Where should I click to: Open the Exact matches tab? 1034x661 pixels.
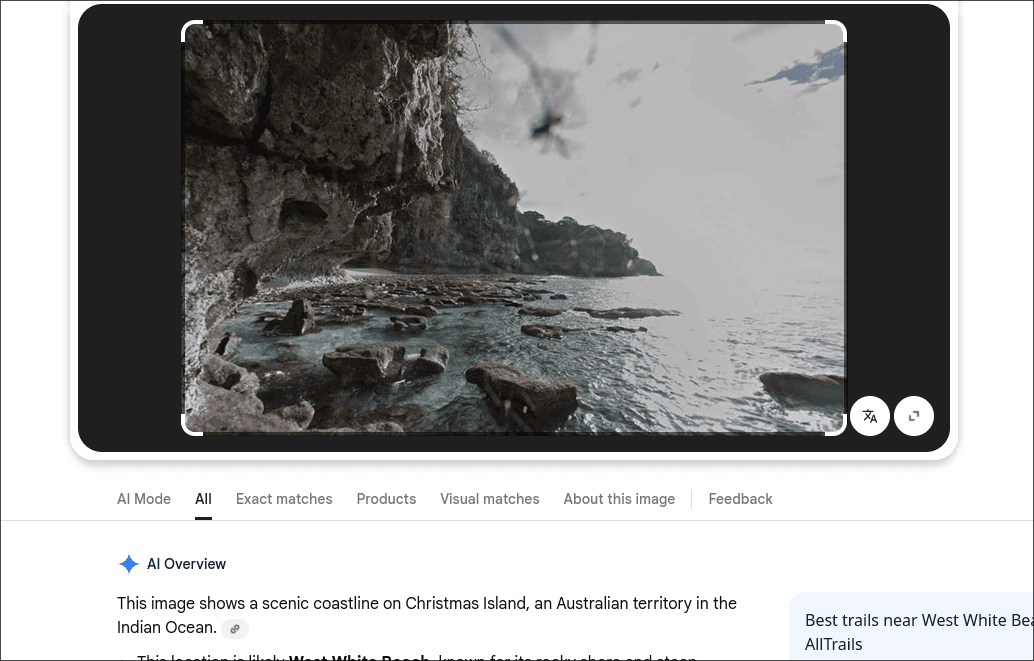pyautogui.click(x=284, y=499)
